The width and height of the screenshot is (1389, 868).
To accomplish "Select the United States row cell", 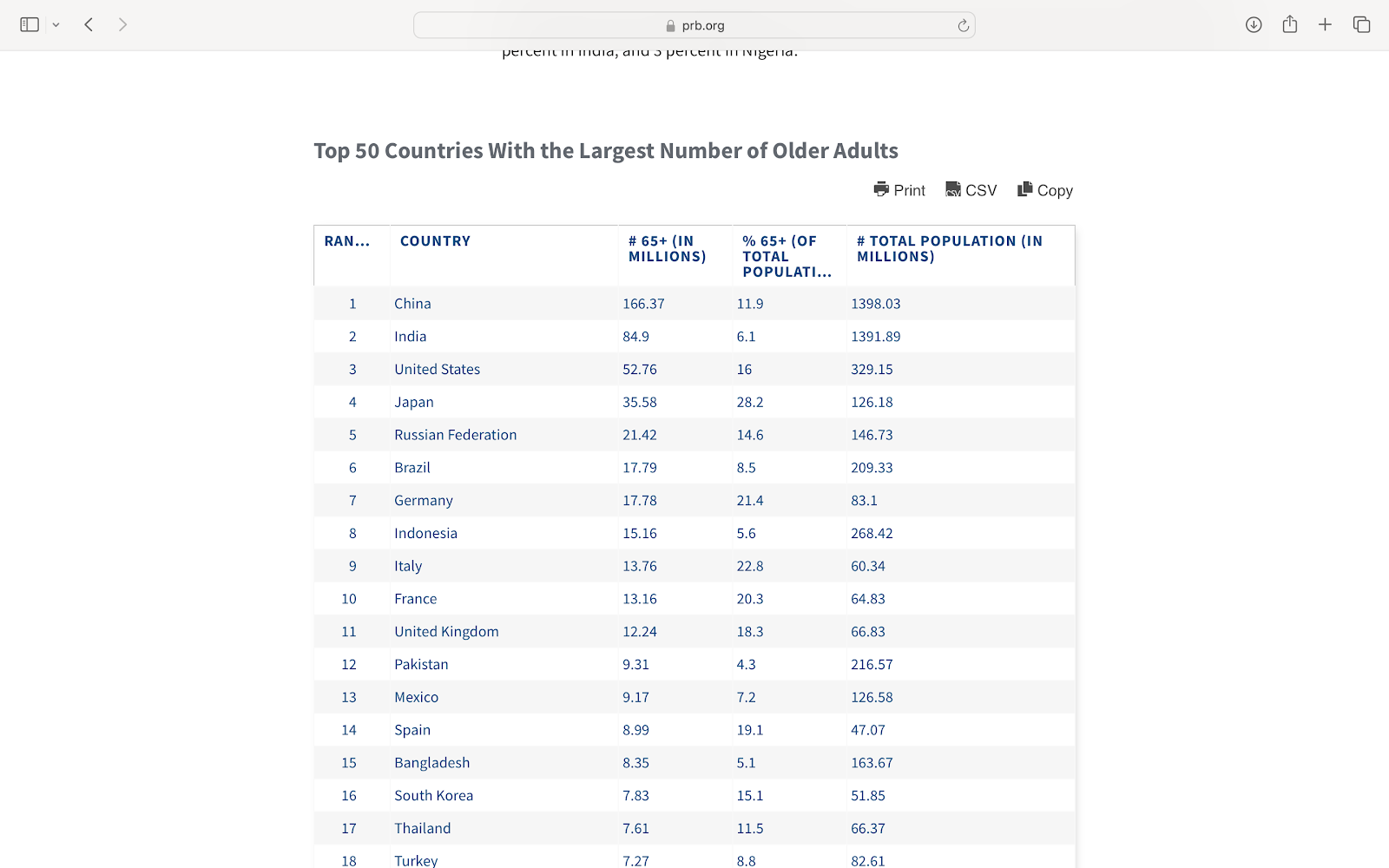I will (437, 370).
